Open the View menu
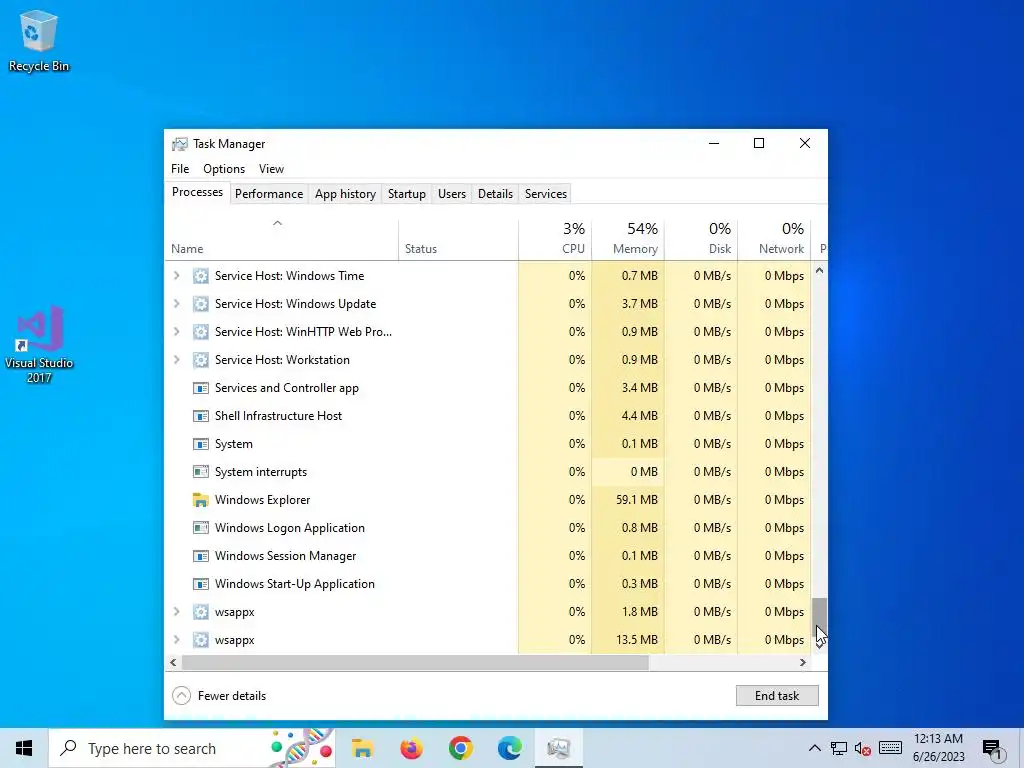Image resolution: width=1024 pixels, height=768 pixels. (x=271, y=168)
